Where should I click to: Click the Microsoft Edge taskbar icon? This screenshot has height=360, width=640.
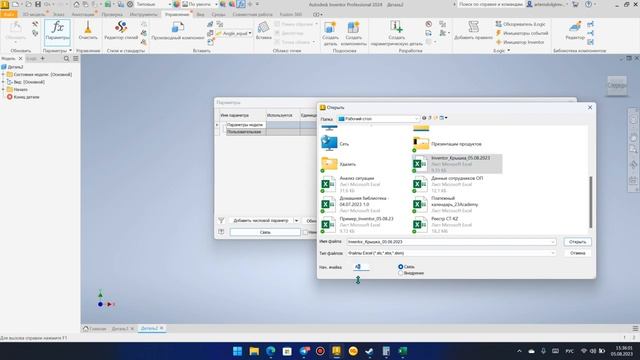[270, 351]
